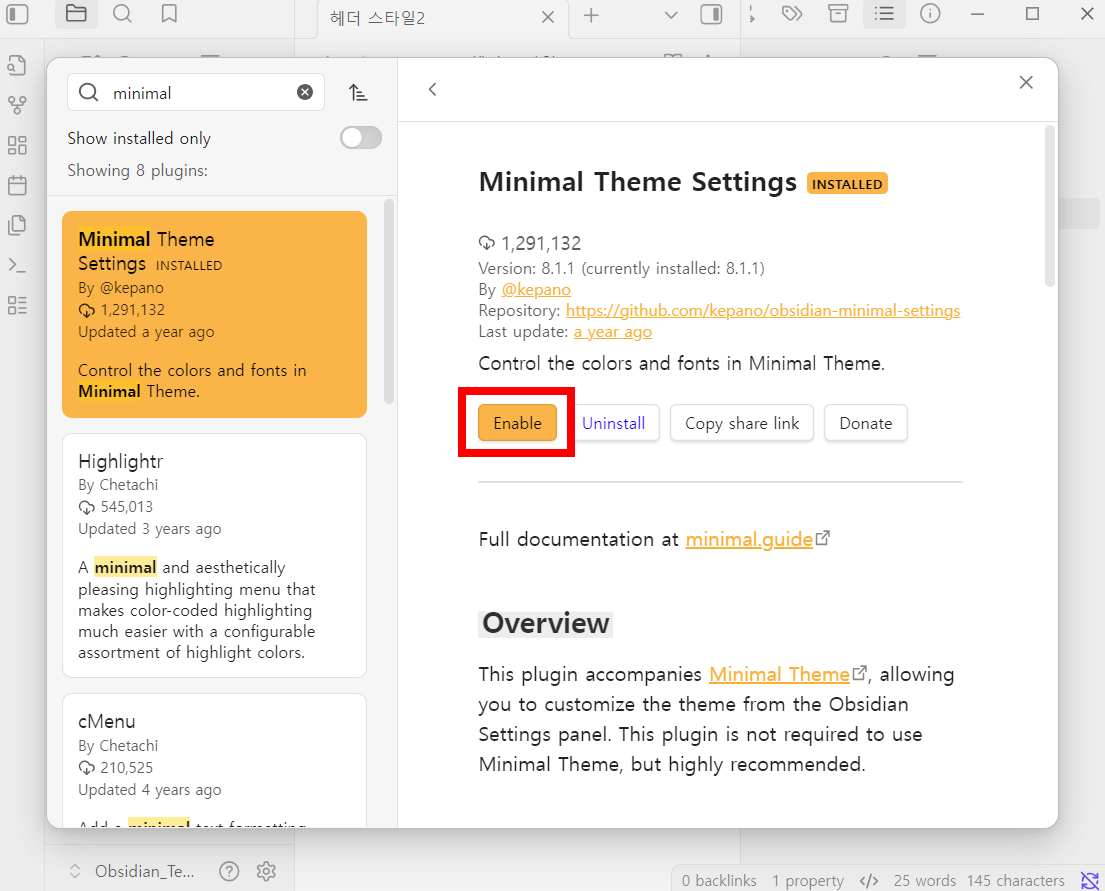Viewport: 1105px width, 891px height.
Task: Toggle Show installed only switch
Action: pyautogui.click(x=361, y=137)
